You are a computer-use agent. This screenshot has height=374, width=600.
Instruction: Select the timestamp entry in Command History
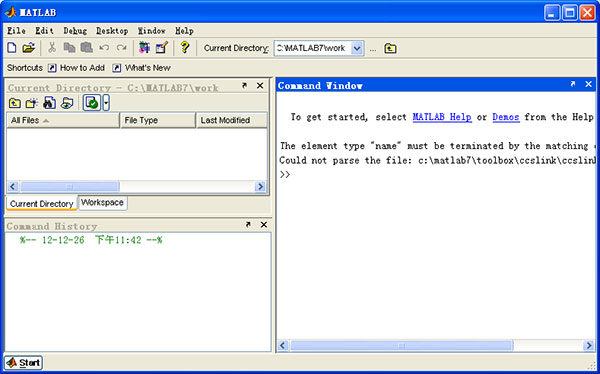[91, 240]
